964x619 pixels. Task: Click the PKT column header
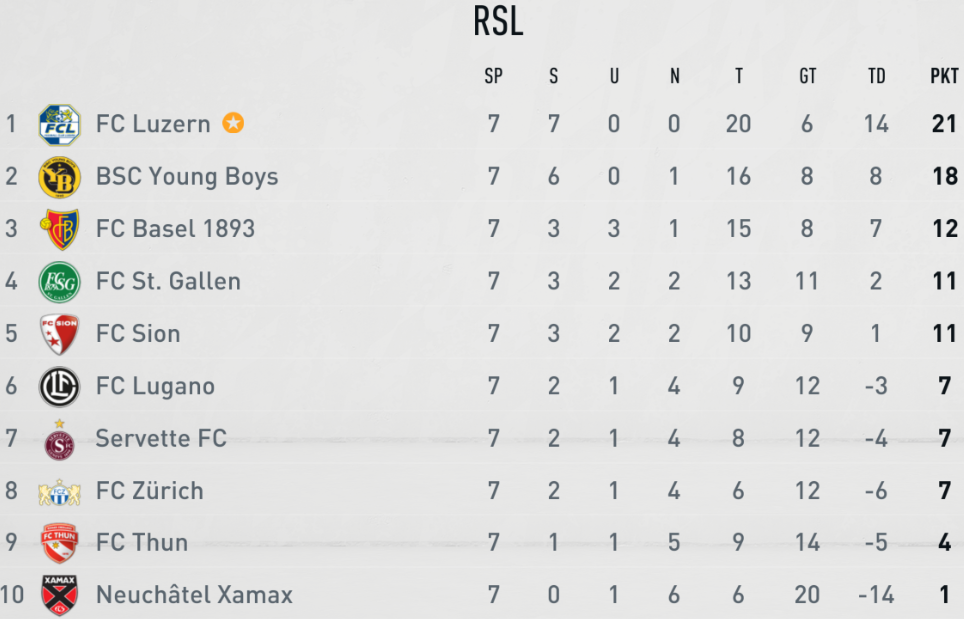point(944,76)
